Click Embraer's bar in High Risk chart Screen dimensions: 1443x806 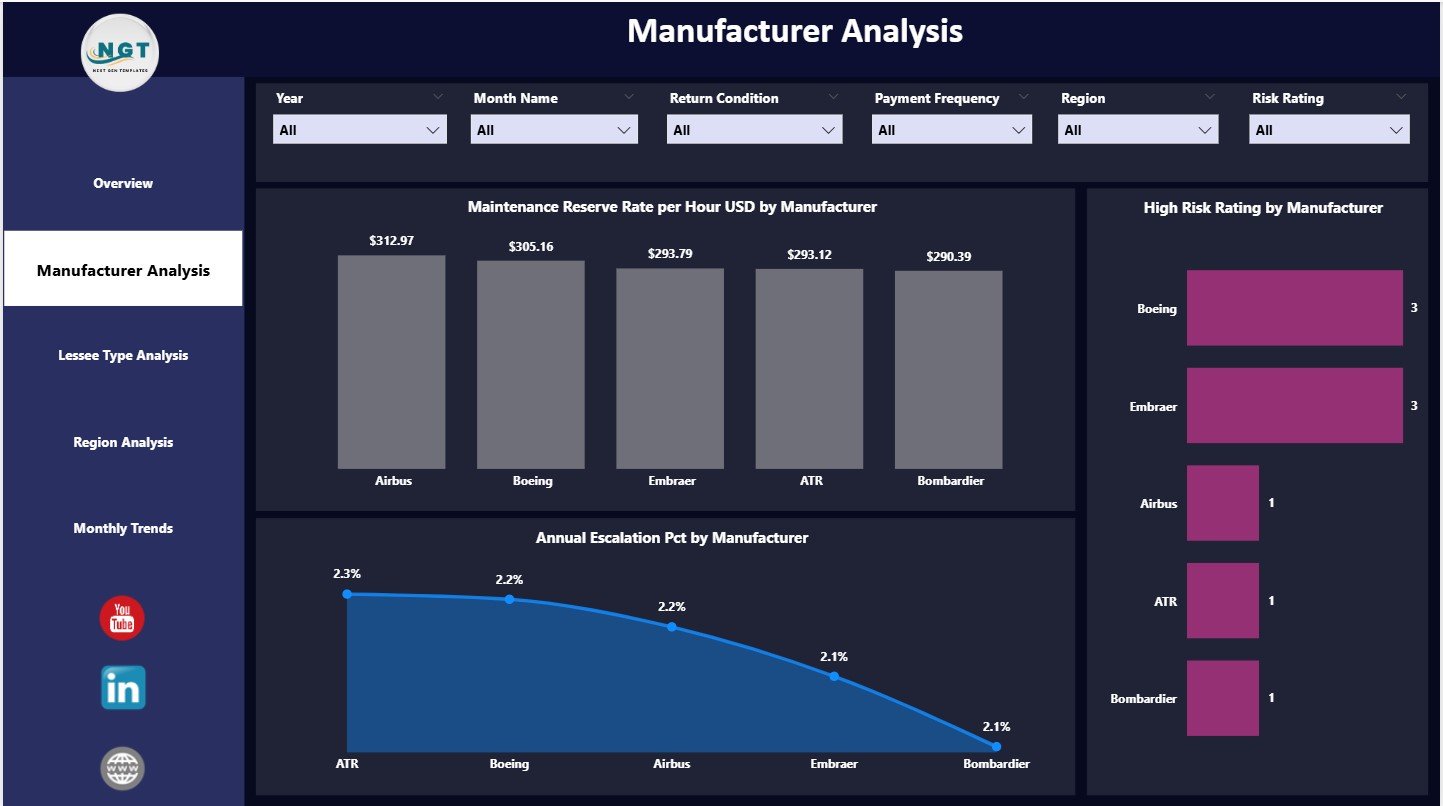click(x=1294, y=405)
